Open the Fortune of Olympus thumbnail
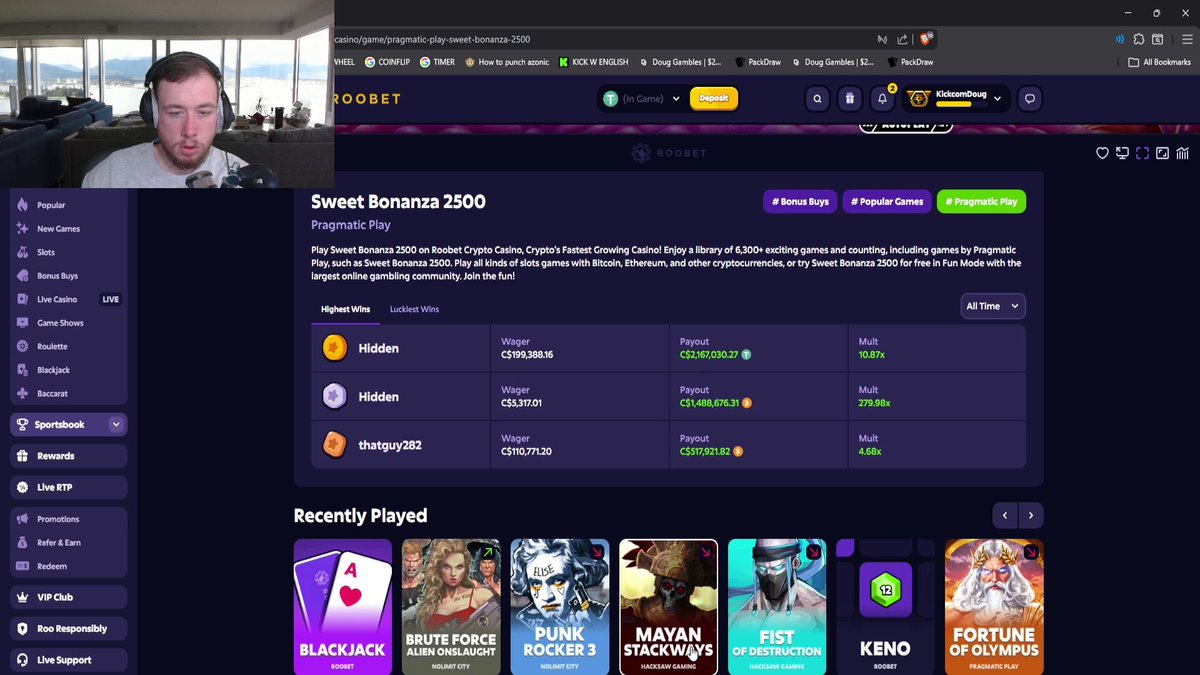Screen dimensions: 1200x675 994,607
